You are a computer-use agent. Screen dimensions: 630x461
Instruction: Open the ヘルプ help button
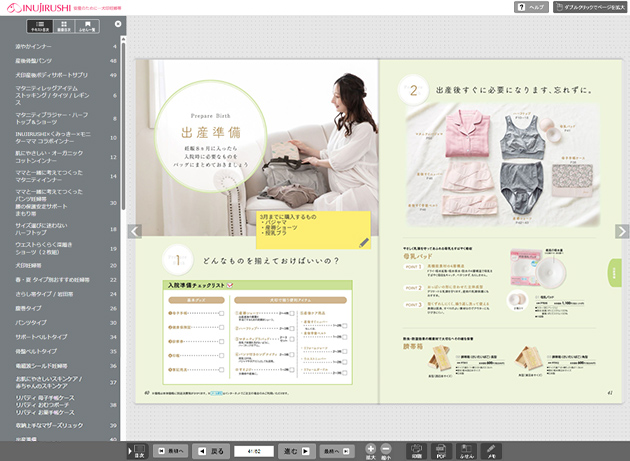pos(530,7)
